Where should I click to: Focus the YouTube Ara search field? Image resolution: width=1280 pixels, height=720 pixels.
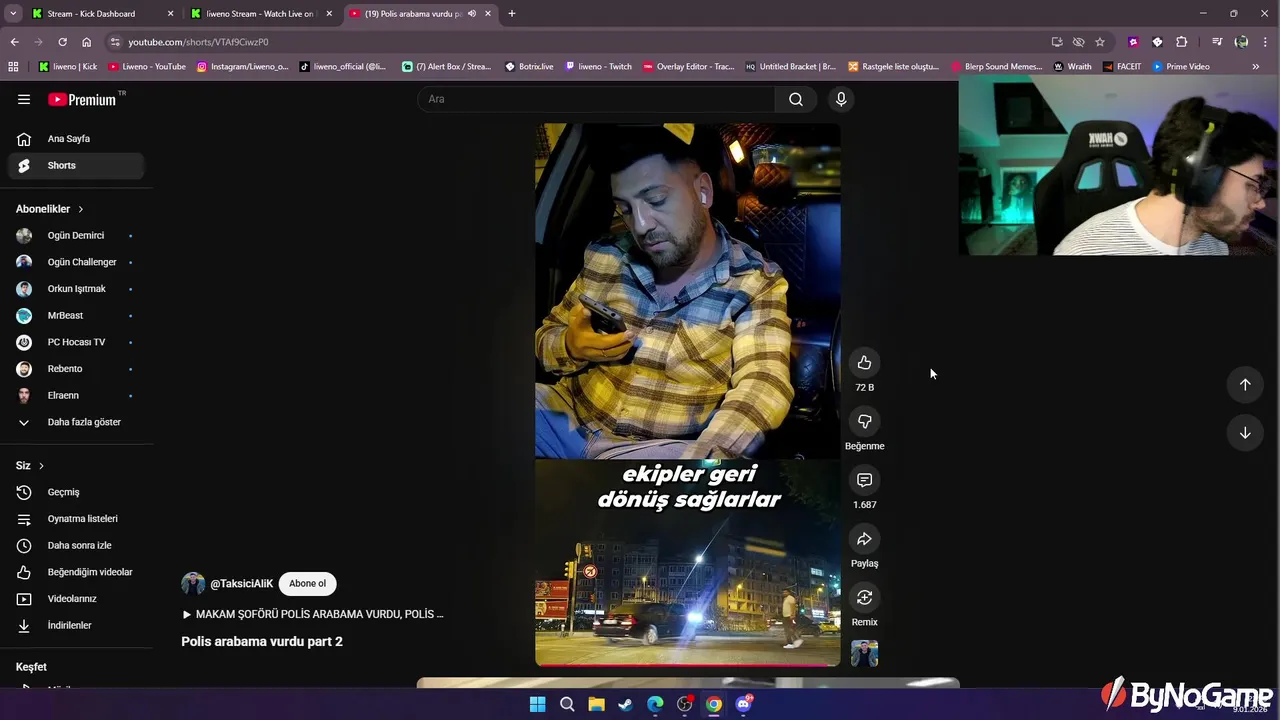point(596,99)
